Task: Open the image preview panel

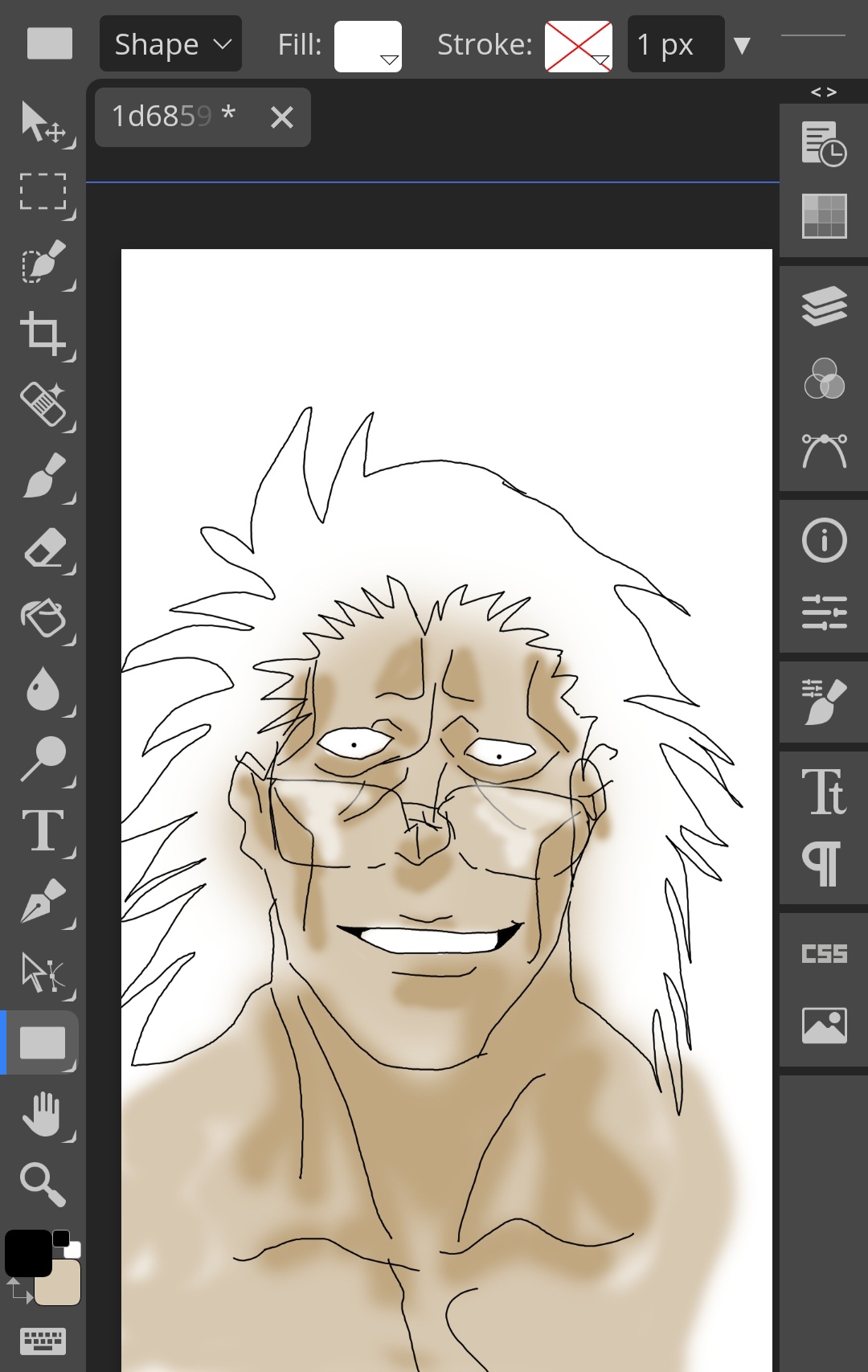Action: (x=825, y=1026)
